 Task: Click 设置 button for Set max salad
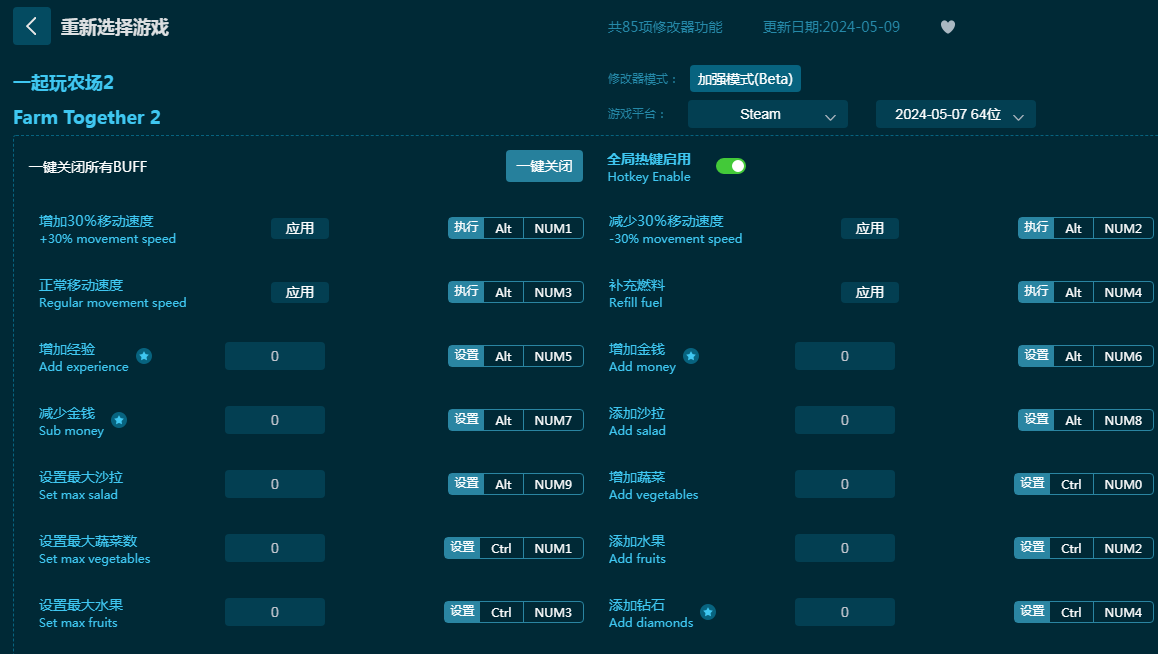[466, 484]
